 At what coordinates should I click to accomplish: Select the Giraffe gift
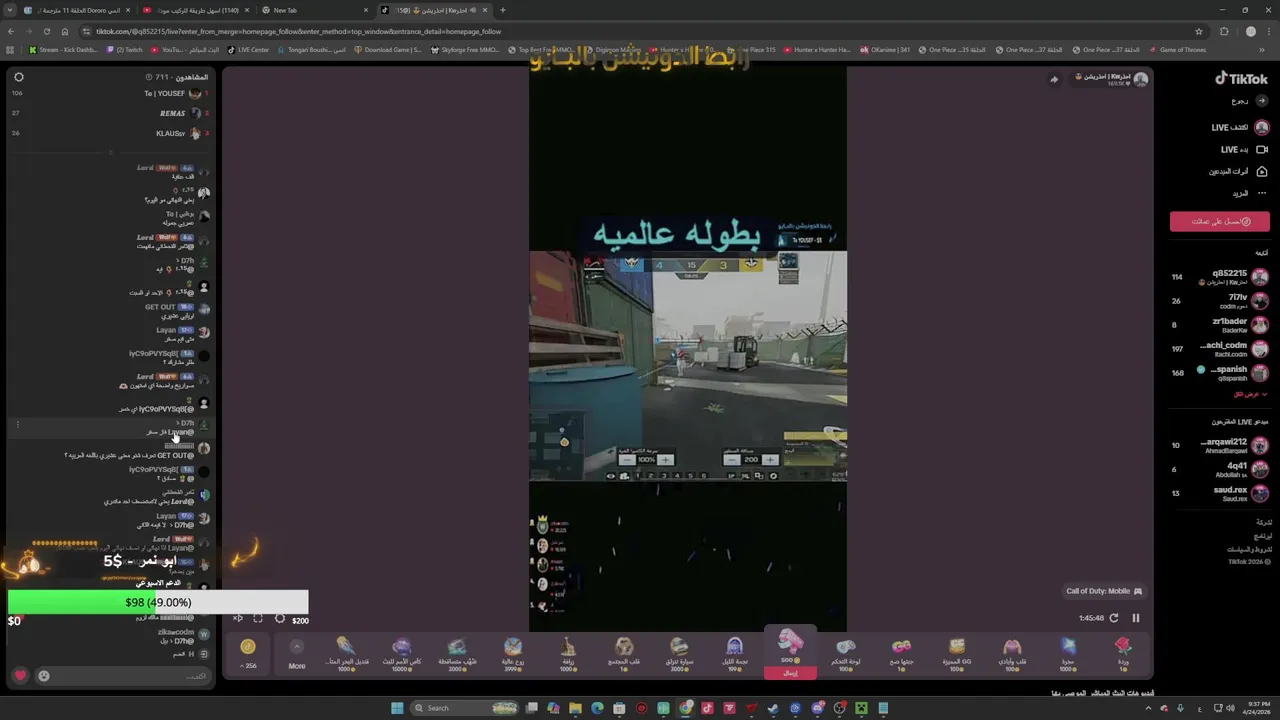pos(568,653)
